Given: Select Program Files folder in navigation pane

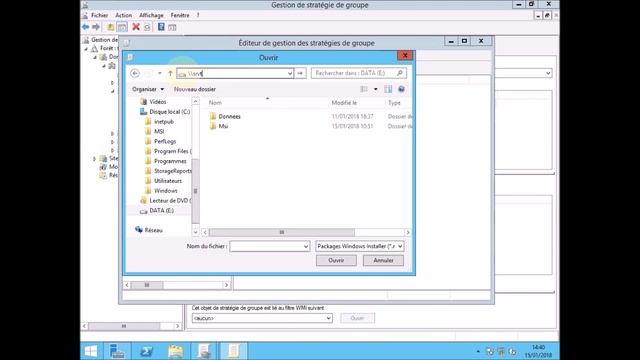Looking at the screenshot, I should 168,151.
